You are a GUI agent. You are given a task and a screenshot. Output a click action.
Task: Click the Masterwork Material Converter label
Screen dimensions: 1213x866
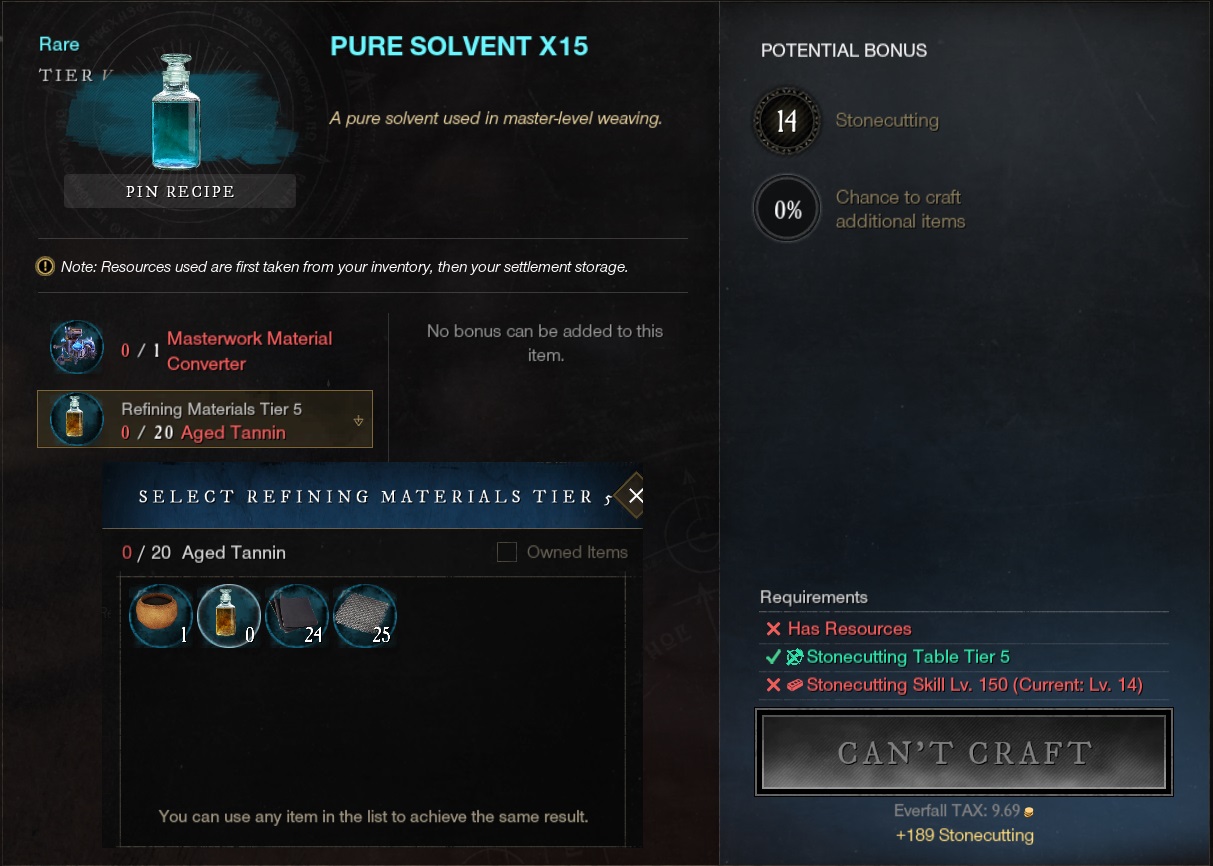tap(249, 351)
